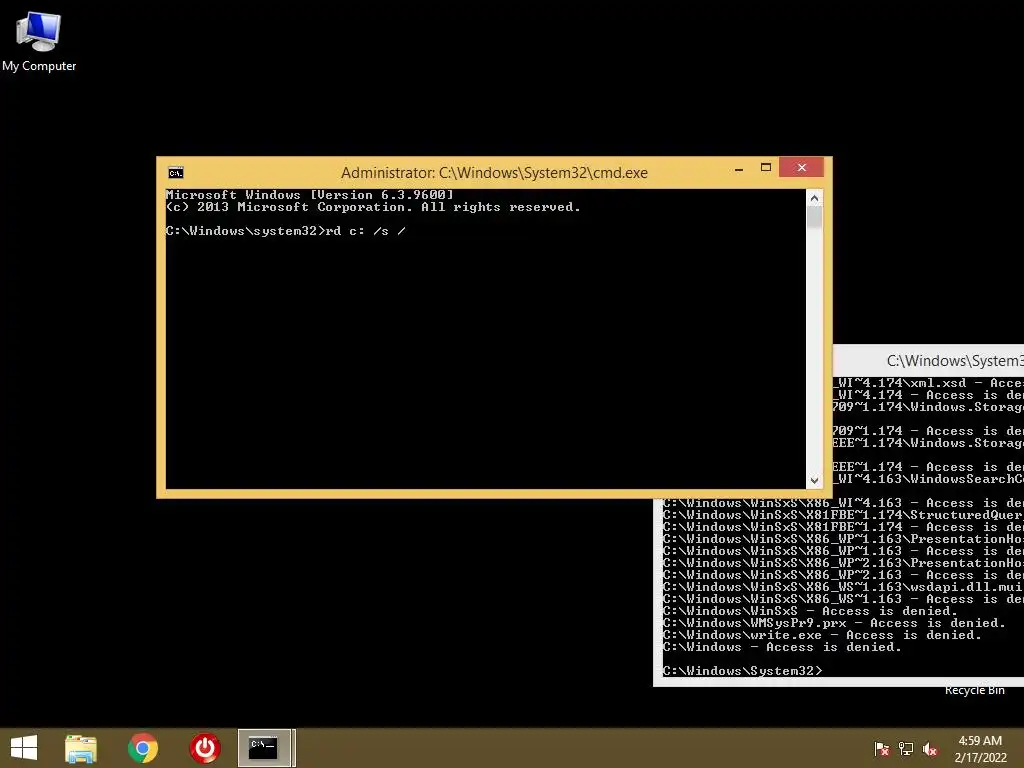Click 'C:\Windows - Access is denied.' line
Viewport: 1024px width, 768px height.
(782, 647)
